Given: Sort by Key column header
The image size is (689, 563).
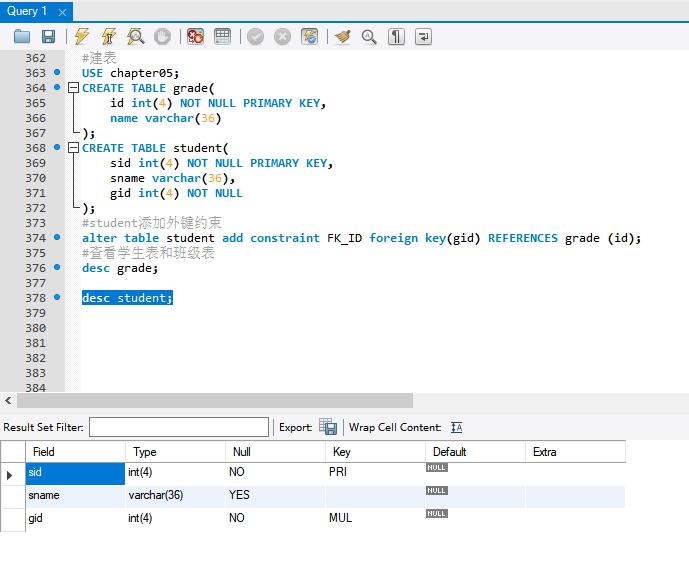Looking at the screenshot, I should 375,452.
